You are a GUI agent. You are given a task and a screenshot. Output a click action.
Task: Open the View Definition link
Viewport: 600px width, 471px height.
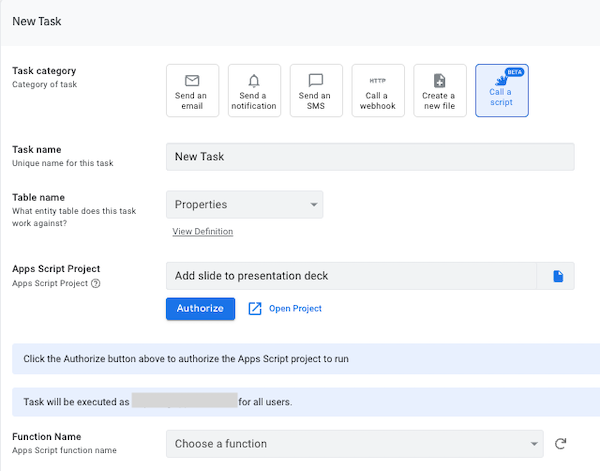[x=203, y=231]
